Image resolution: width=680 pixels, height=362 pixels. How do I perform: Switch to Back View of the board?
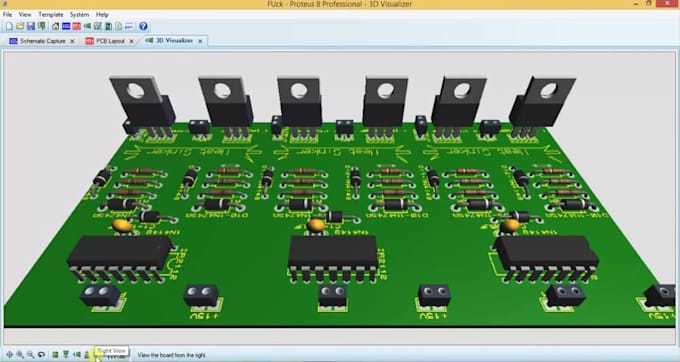click(86, 355)
